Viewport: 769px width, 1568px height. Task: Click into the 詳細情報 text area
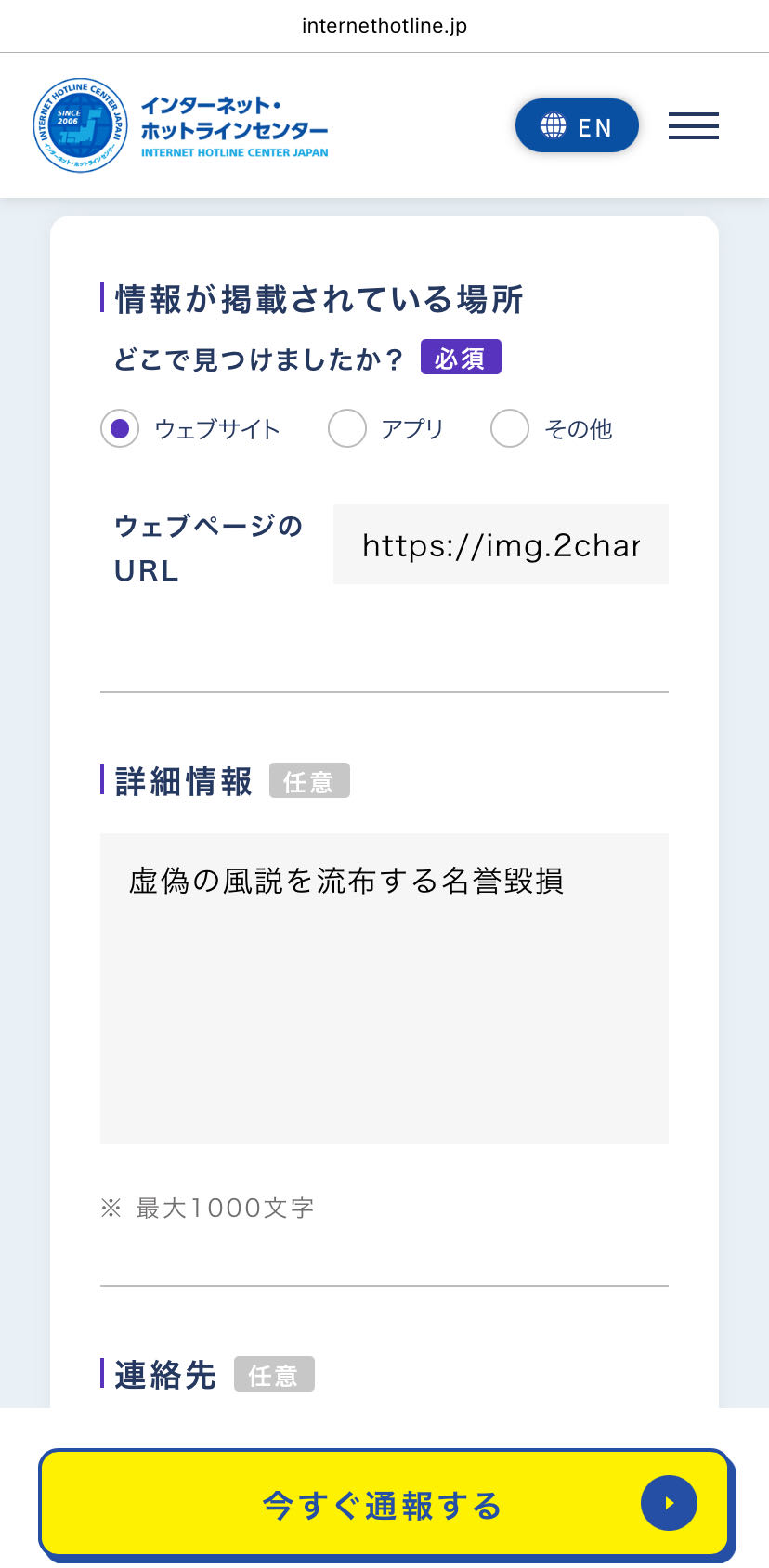coord(384,987)
